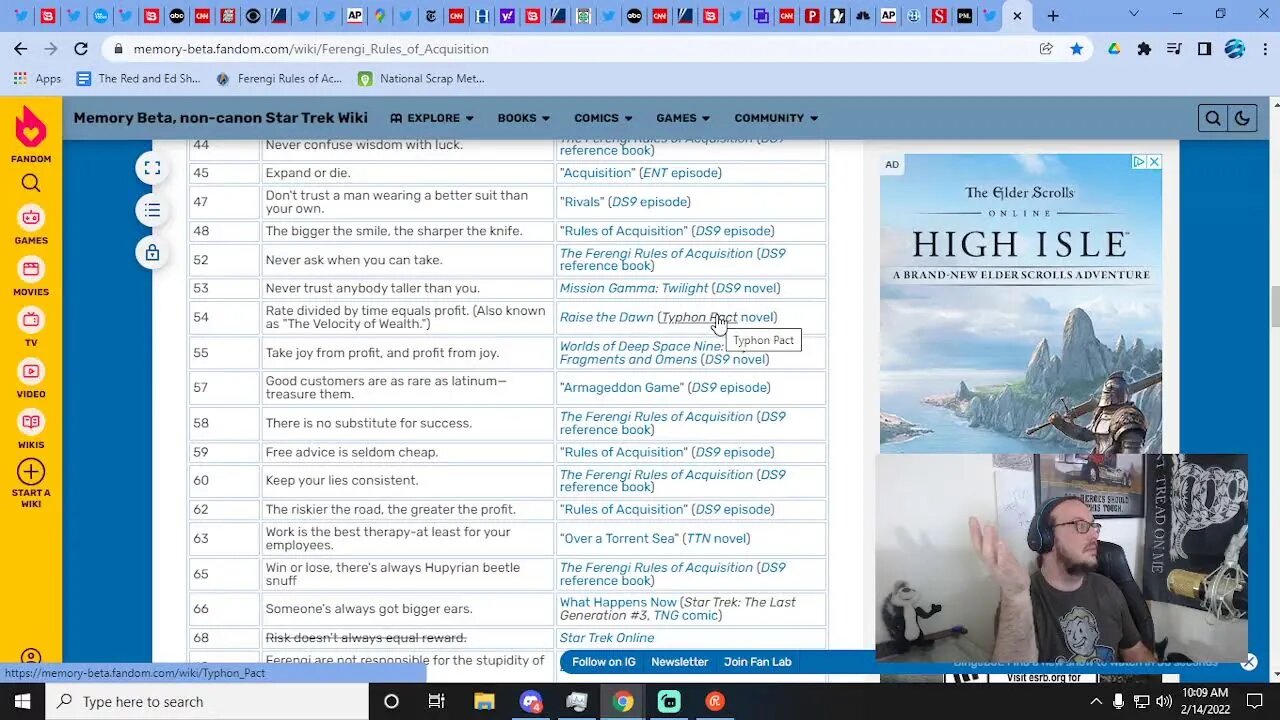The height and width of the screenshot is (720, 1280).
Task: Switch to Chrome on the taskbar
Action: [623, 701]
